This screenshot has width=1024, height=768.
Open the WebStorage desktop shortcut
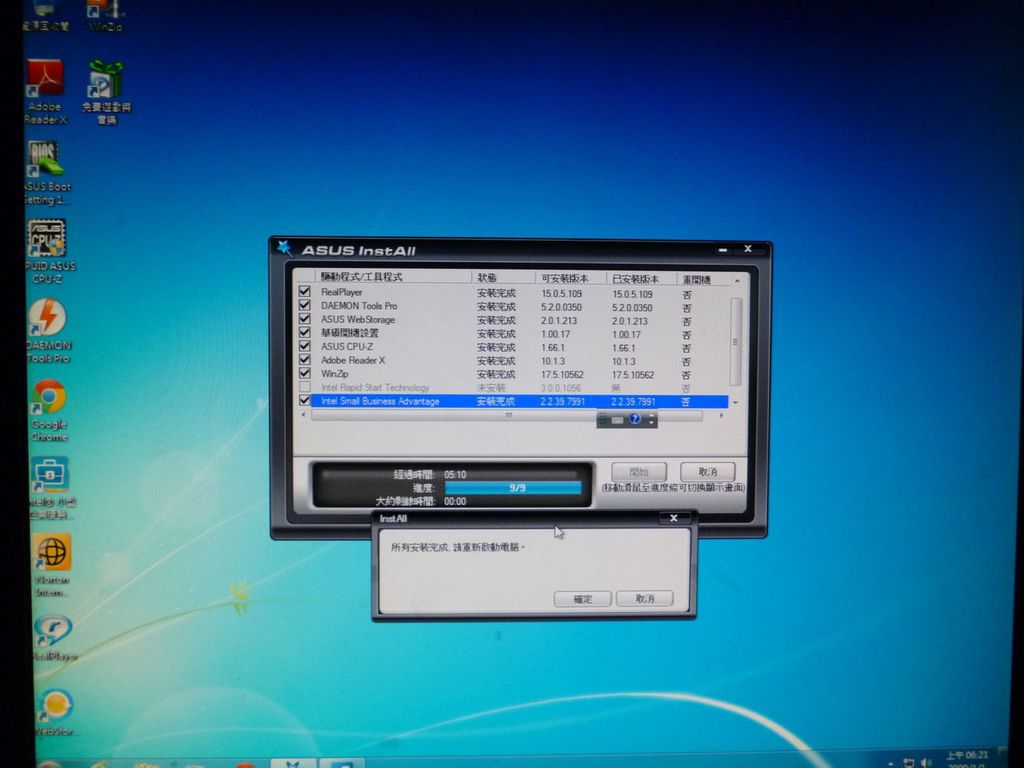point(55,712)
